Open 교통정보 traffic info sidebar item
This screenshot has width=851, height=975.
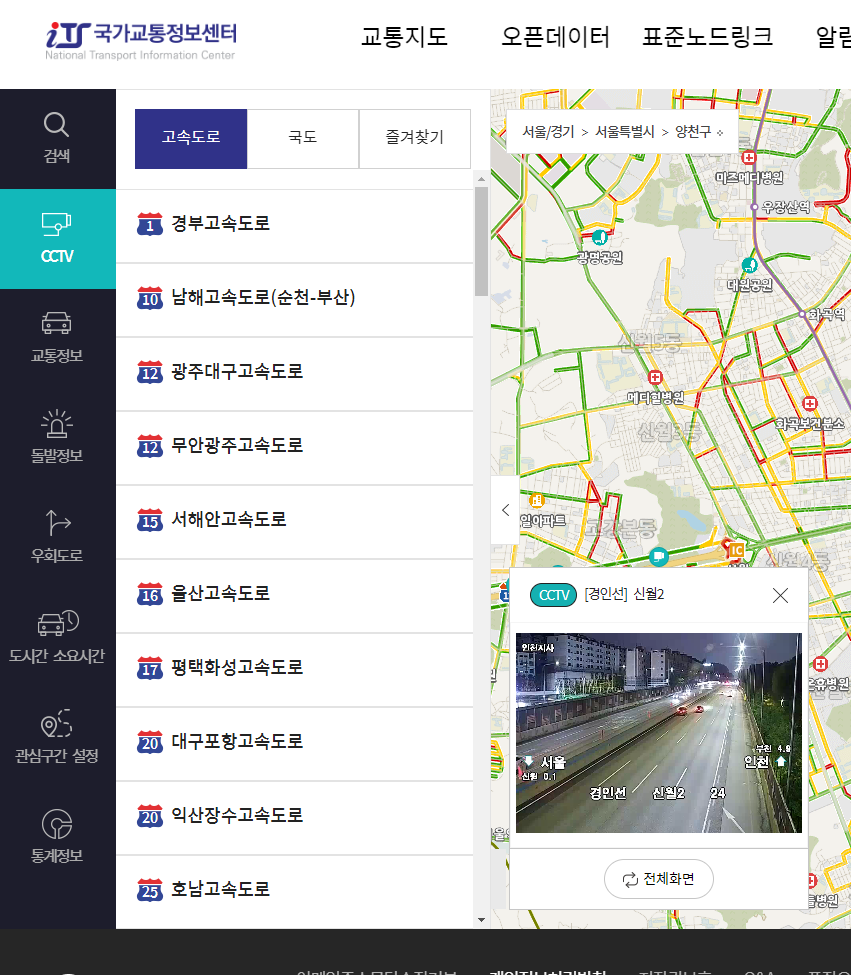[x=57, y=338]
